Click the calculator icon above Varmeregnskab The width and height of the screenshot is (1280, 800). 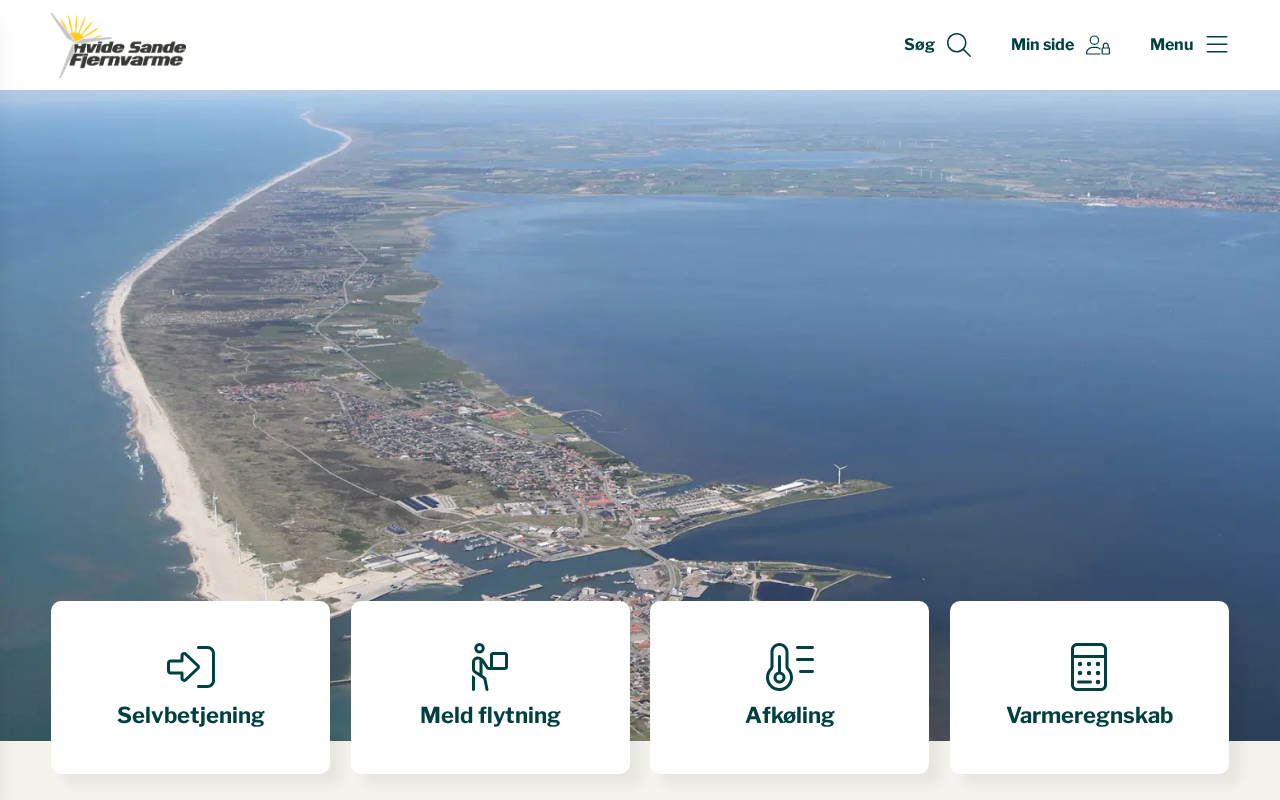1089,667
